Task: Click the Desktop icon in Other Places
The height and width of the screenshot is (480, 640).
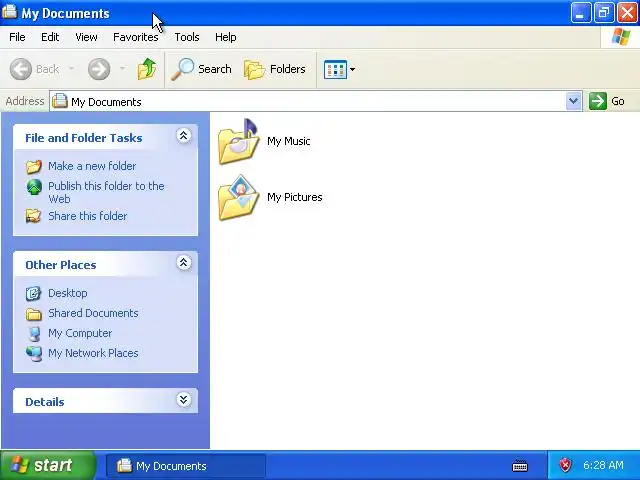Action: 33,293
